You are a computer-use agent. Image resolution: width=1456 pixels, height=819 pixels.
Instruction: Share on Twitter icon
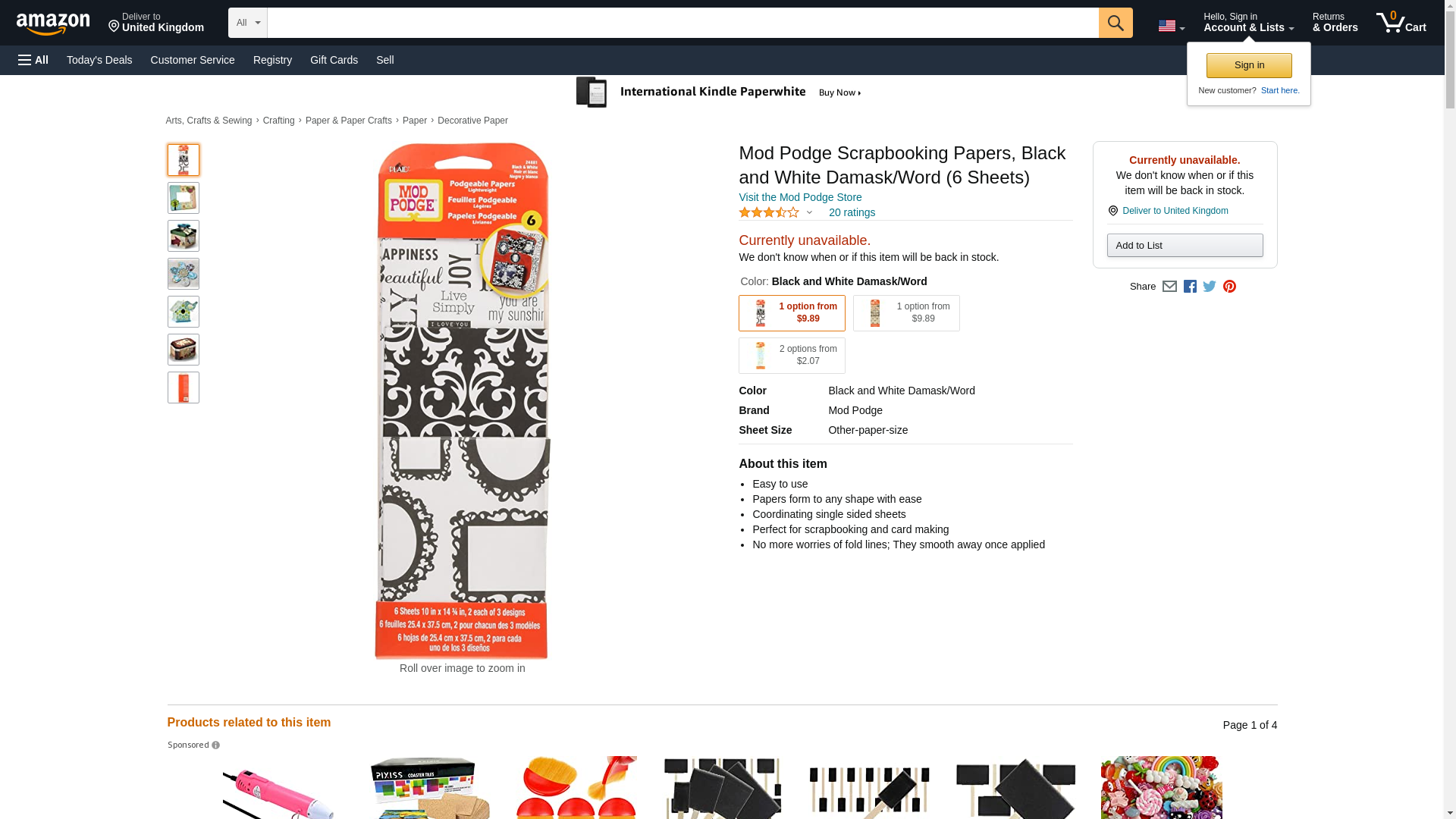pos(1210,287)
